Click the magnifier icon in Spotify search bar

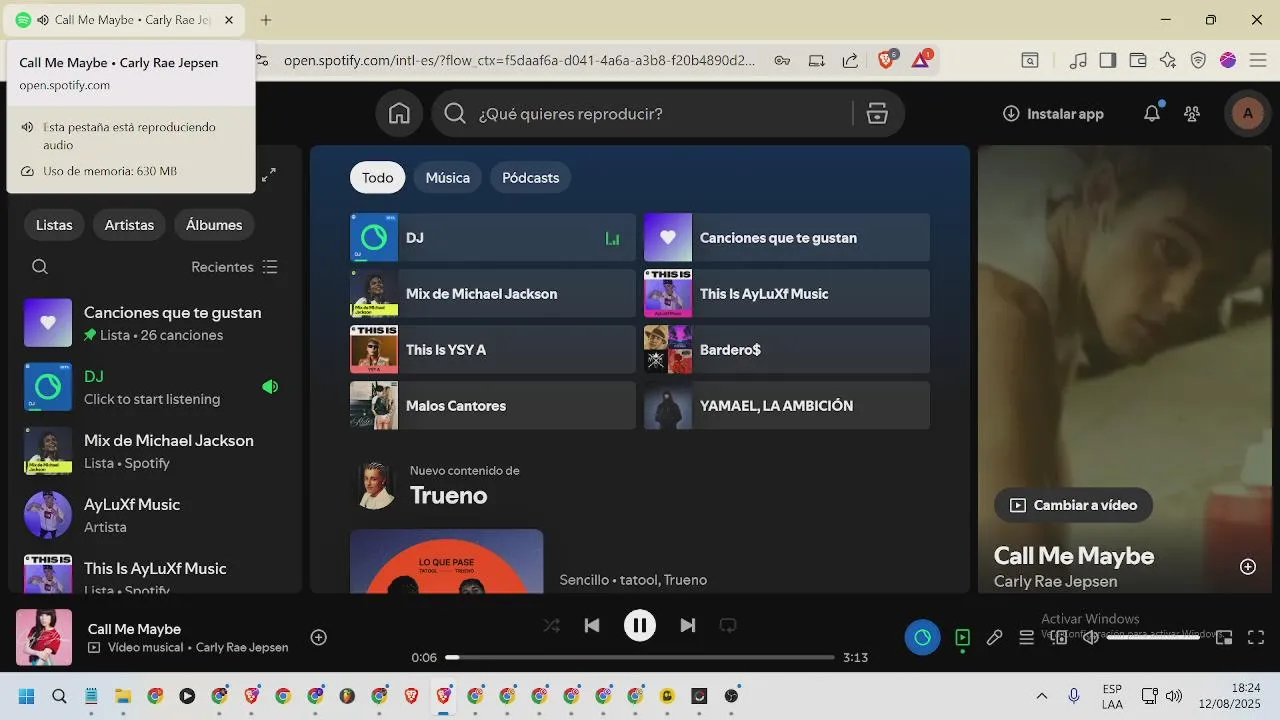point(455,114)
